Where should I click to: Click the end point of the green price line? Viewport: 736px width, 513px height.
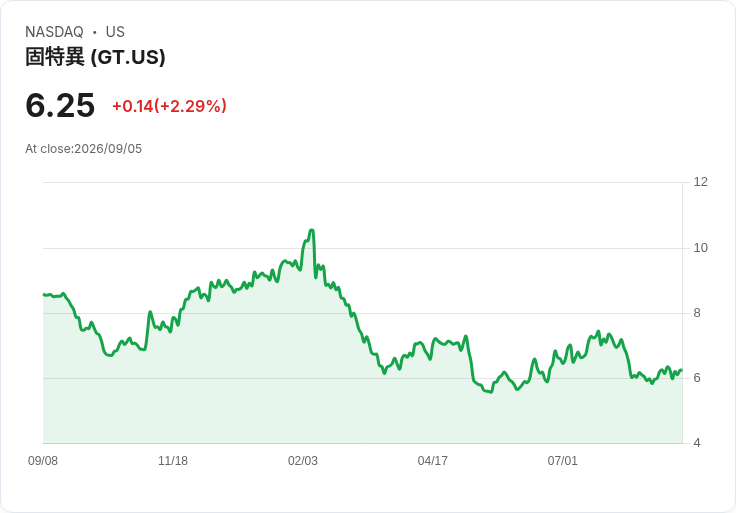click(682, 370)
